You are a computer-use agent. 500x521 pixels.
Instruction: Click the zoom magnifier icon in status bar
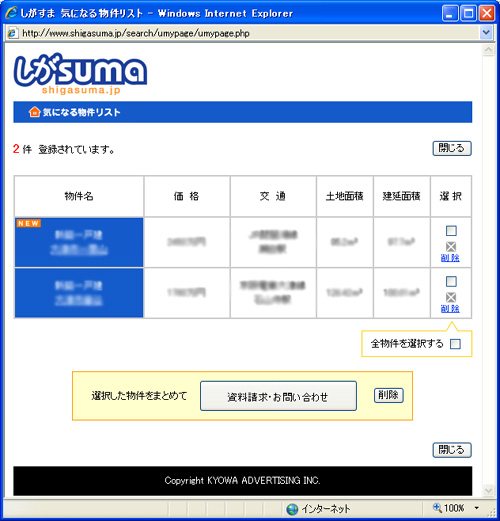point(437,508)
